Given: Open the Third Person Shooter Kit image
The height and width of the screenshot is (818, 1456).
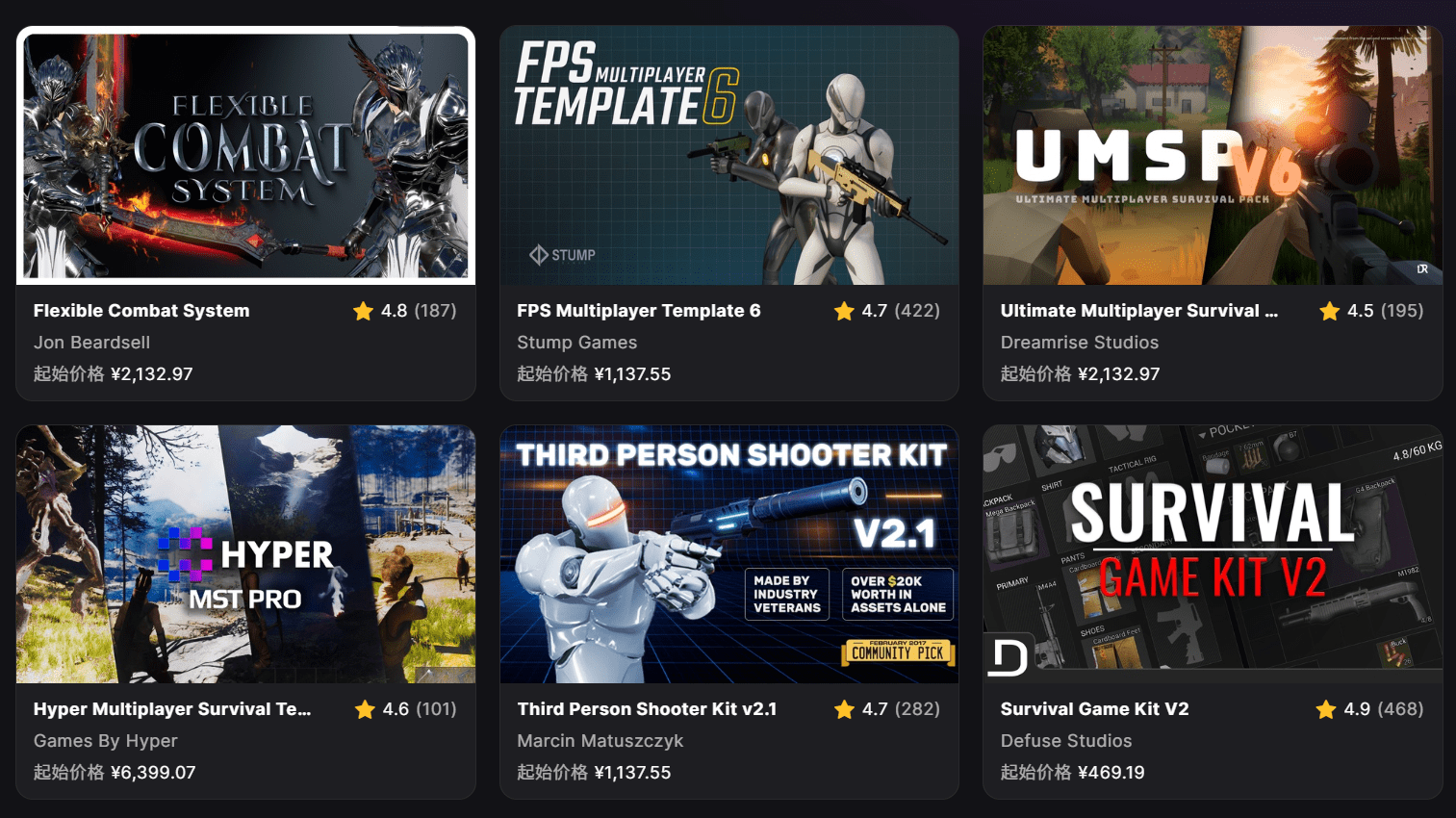Looking at the screenshot, I should pos(729,554).
